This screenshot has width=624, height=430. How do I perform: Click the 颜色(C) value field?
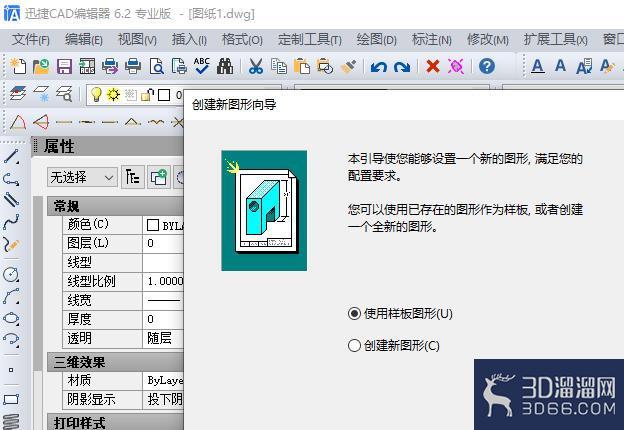point(164,225)
